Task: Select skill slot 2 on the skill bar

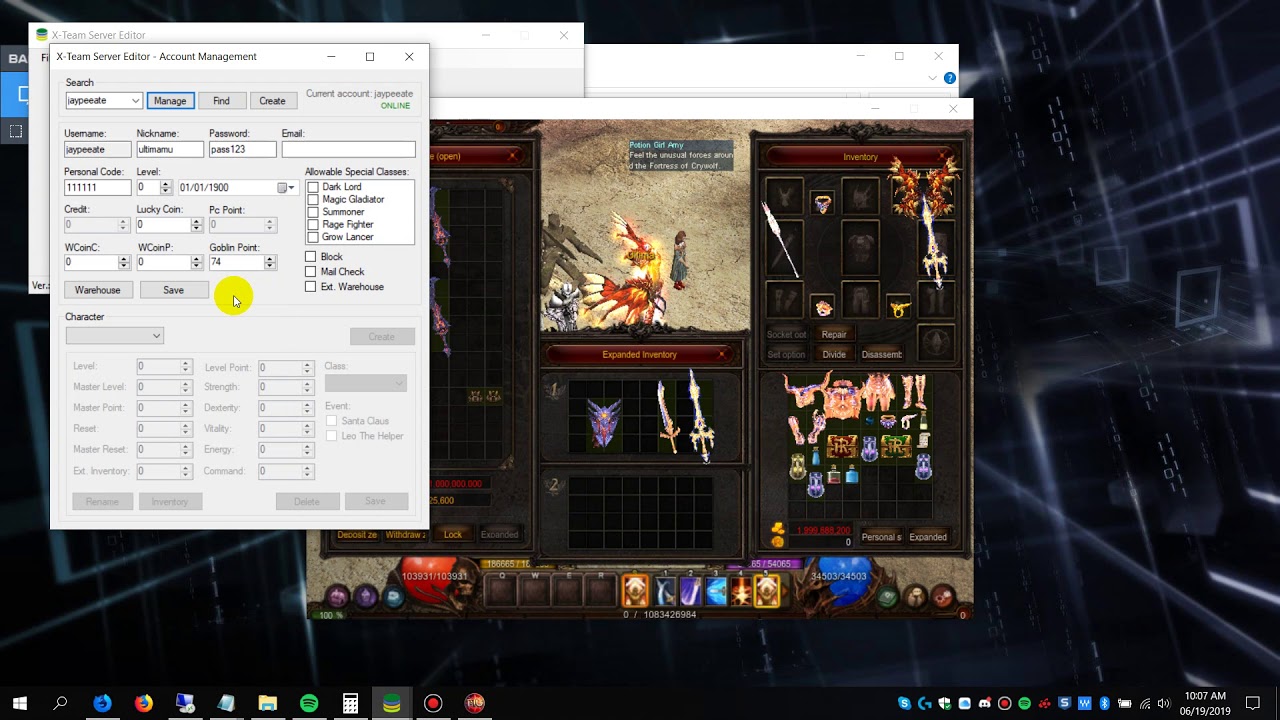Action: [691, 591]
